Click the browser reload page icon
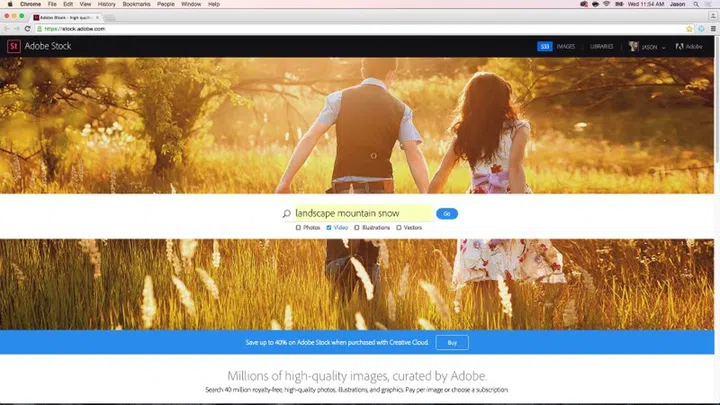This screenshot has width=720, height=405. click(27, 28)
